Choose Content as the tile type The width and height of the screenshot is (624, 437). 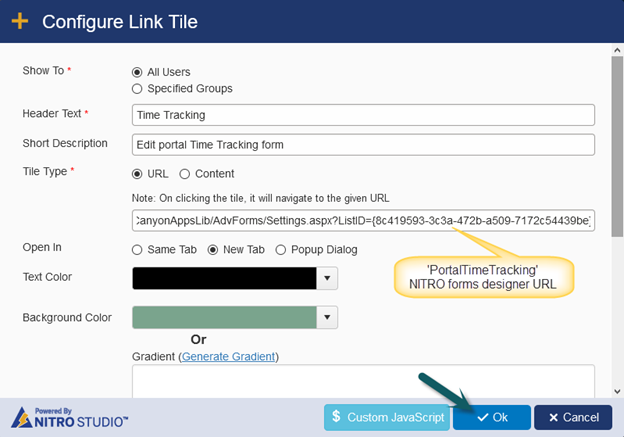184,174
